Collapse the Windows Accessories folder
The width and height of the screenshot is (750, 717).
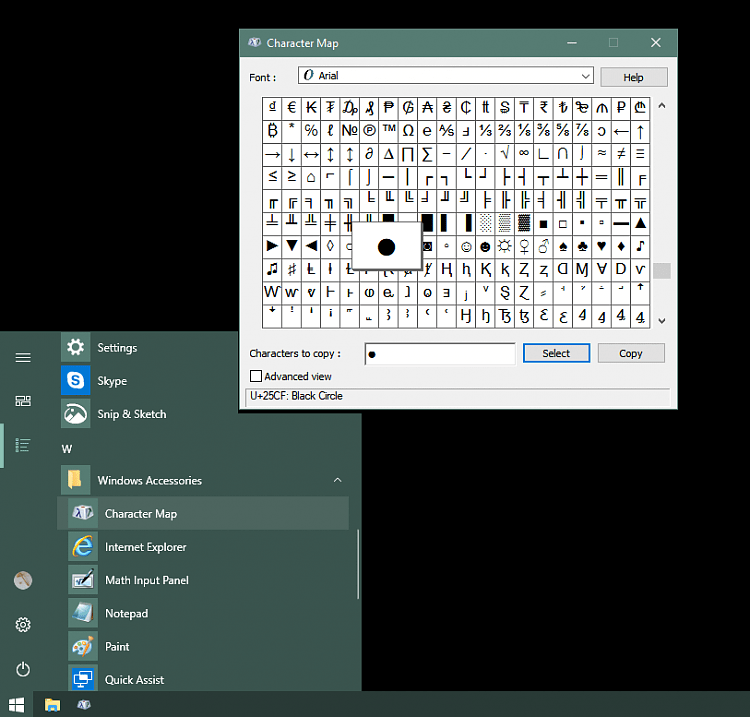tap(338, 480)
